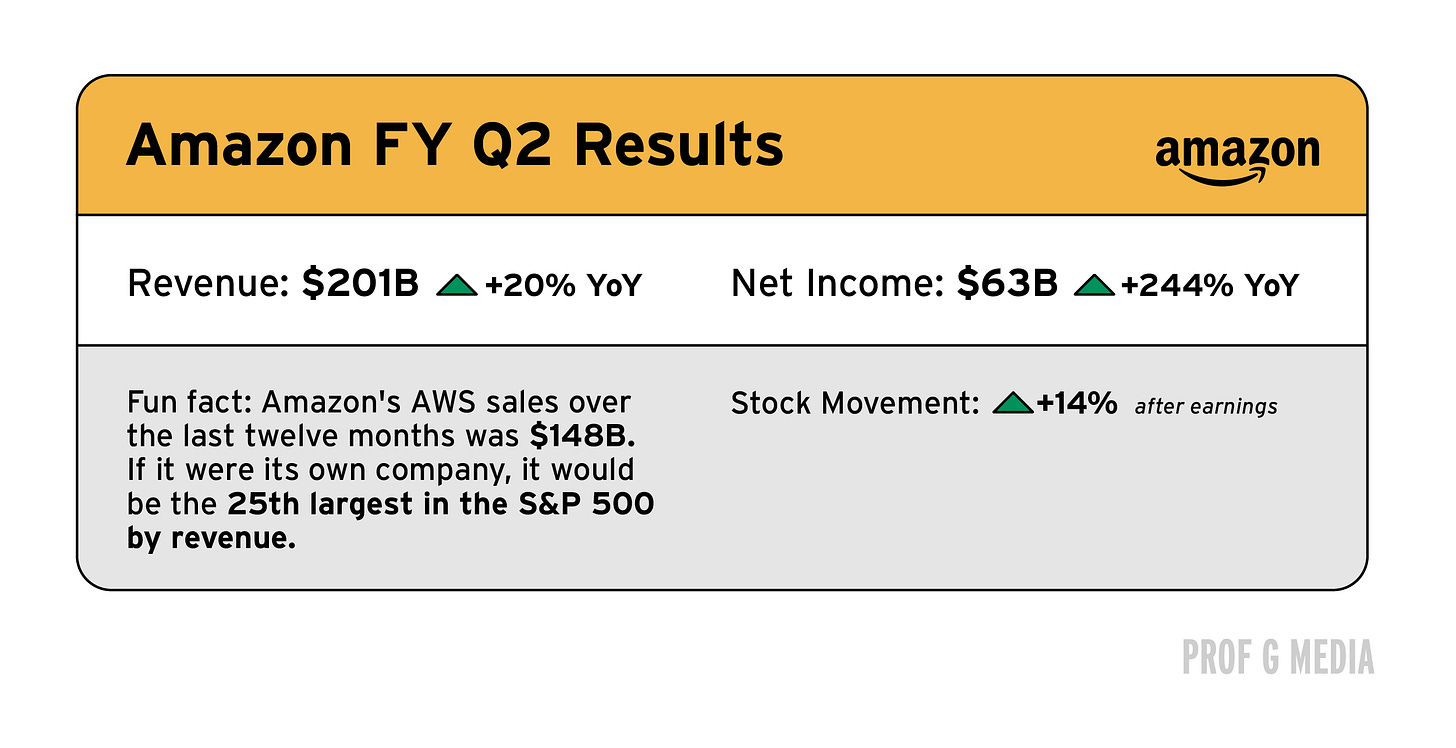Click the bold "by revenue." closing text
1456x748 pixels.
point(212,537)
